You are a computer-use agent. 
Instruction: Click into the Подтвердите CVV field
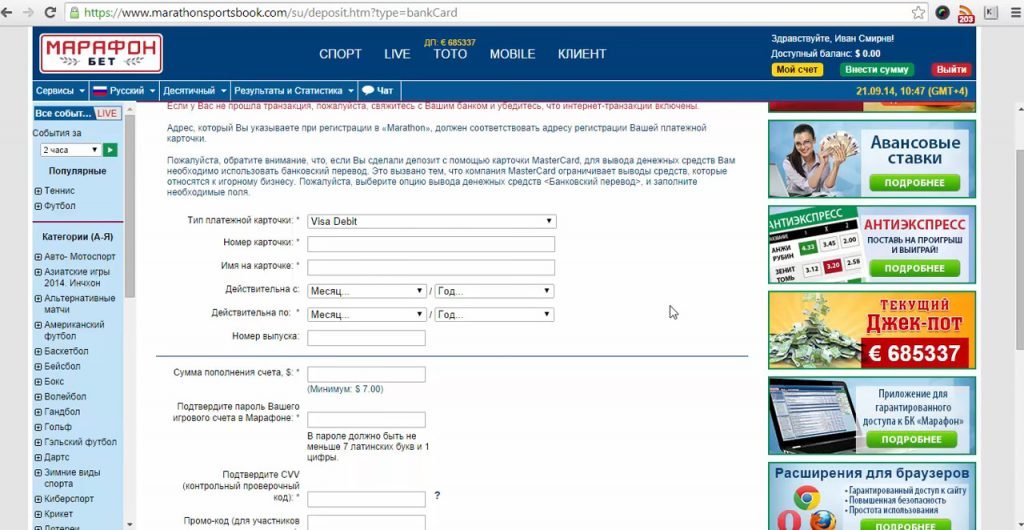366,499
